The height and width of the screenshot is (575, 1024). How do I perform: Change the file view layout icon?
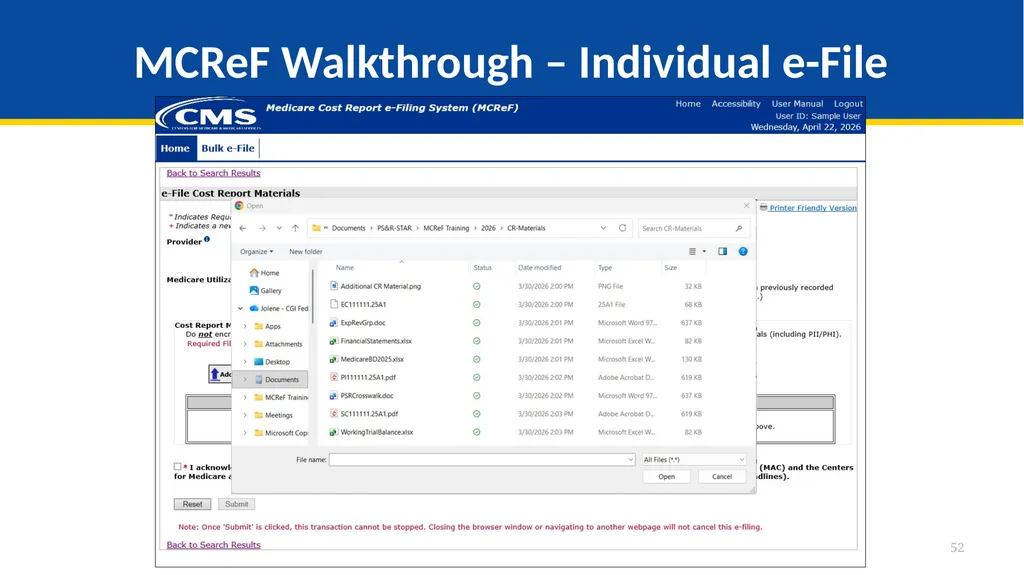coord(692,252)
